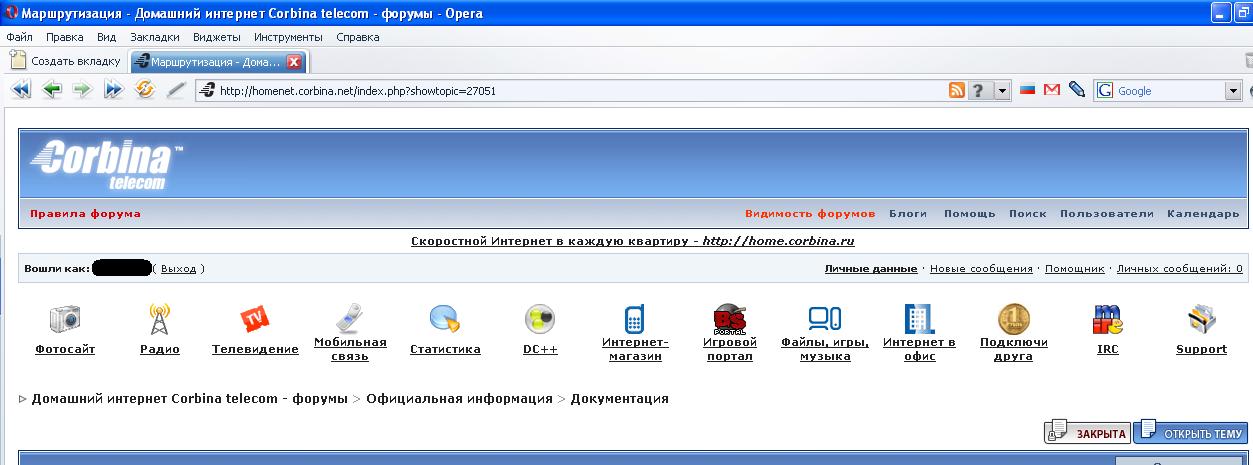Open the Поиск link

point(1028,214)
